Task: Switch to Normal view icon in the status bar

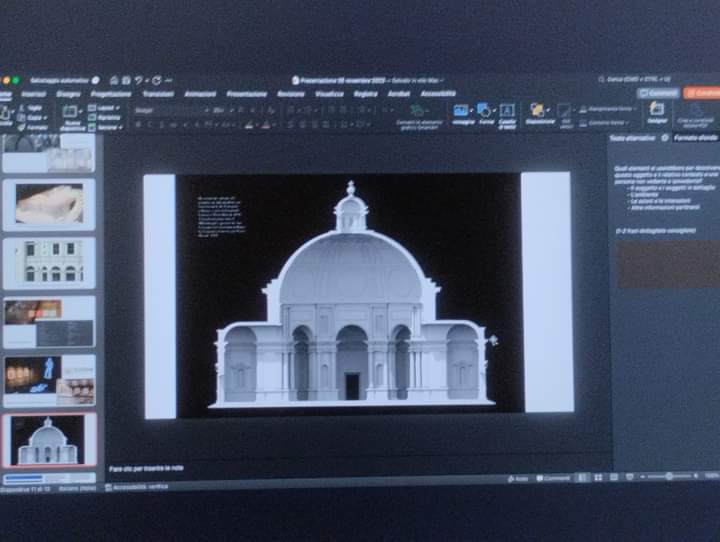Action: 582,478
